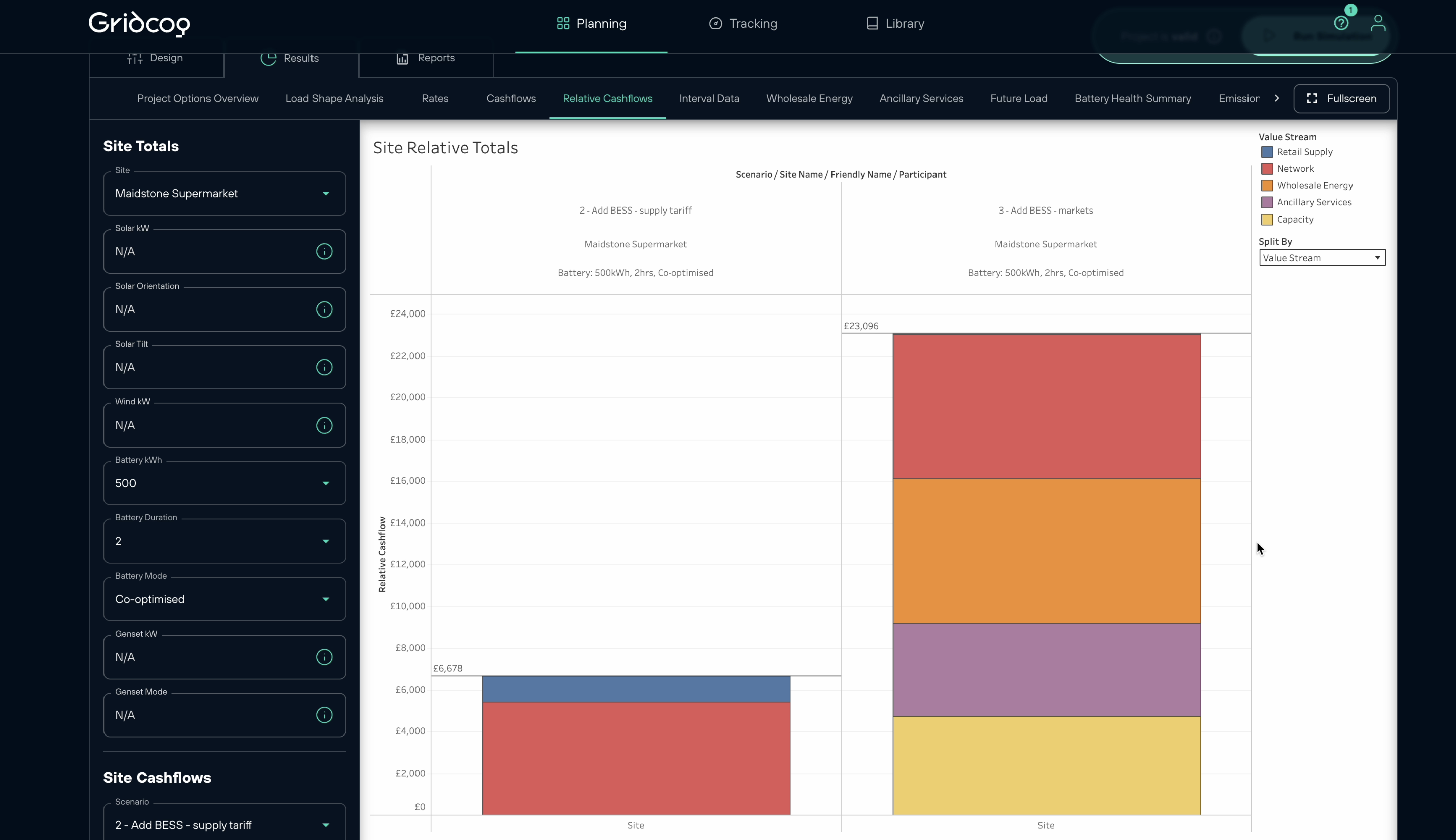Open the Ancillary Services tab
The image size is (1456, 840).
pos(920,98)
